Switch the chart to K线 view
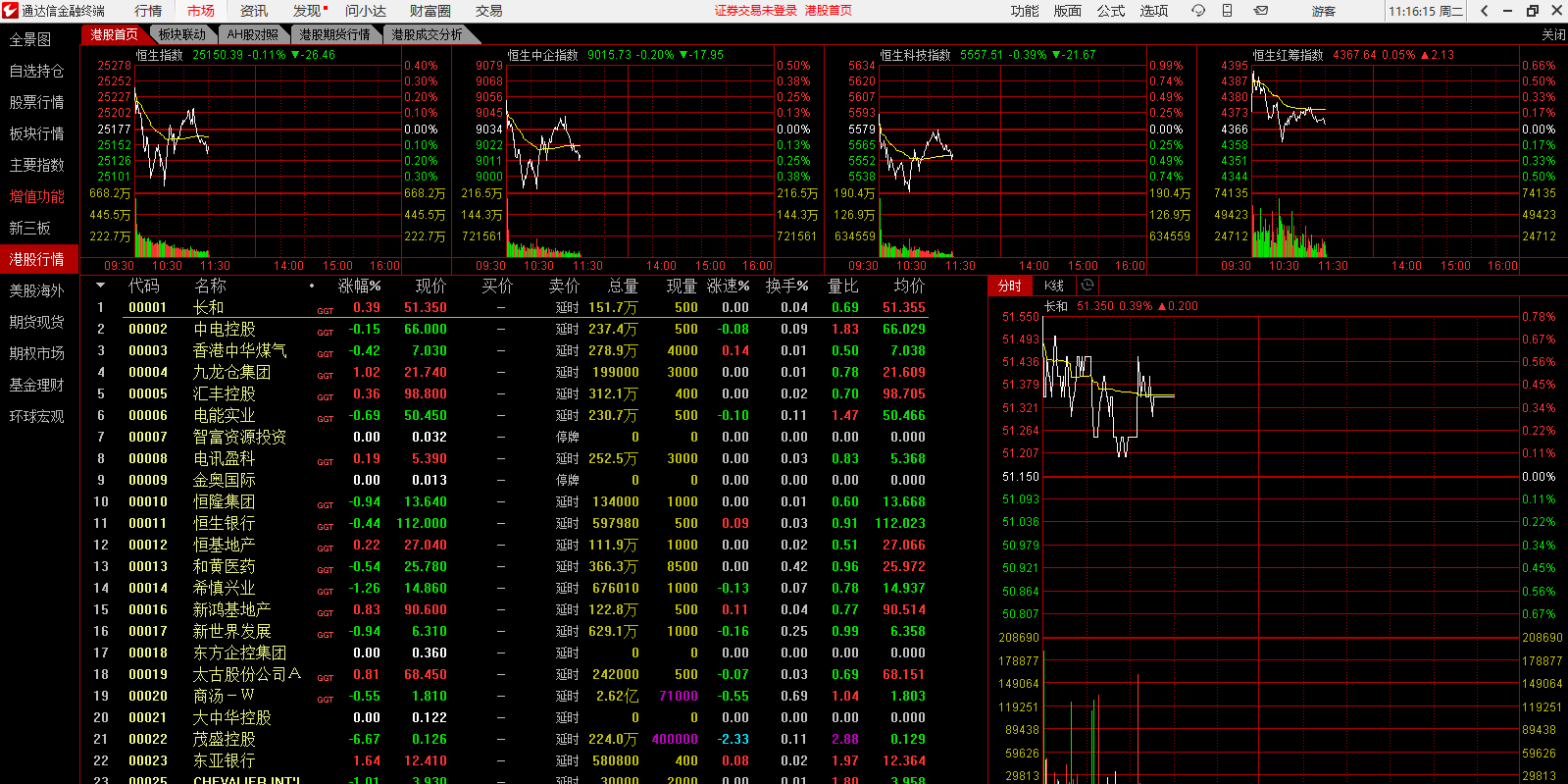Screen dimensions: 1568x784 1054,286
